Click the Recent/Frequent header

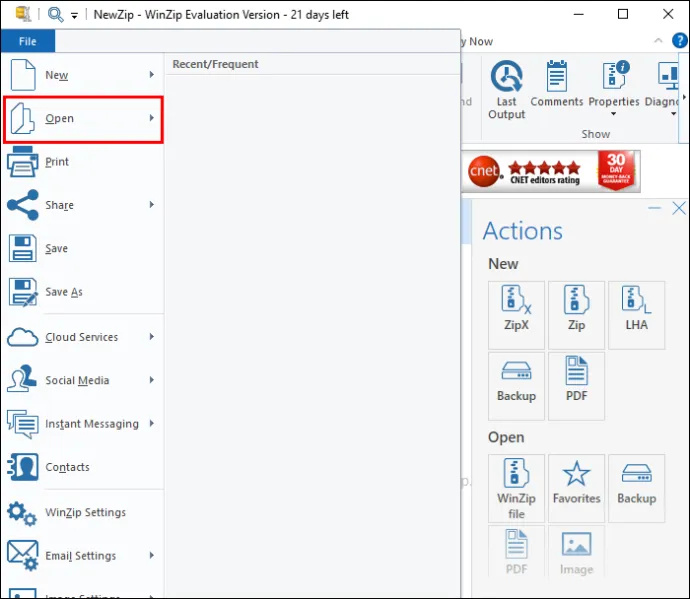(x=215, y=64)
